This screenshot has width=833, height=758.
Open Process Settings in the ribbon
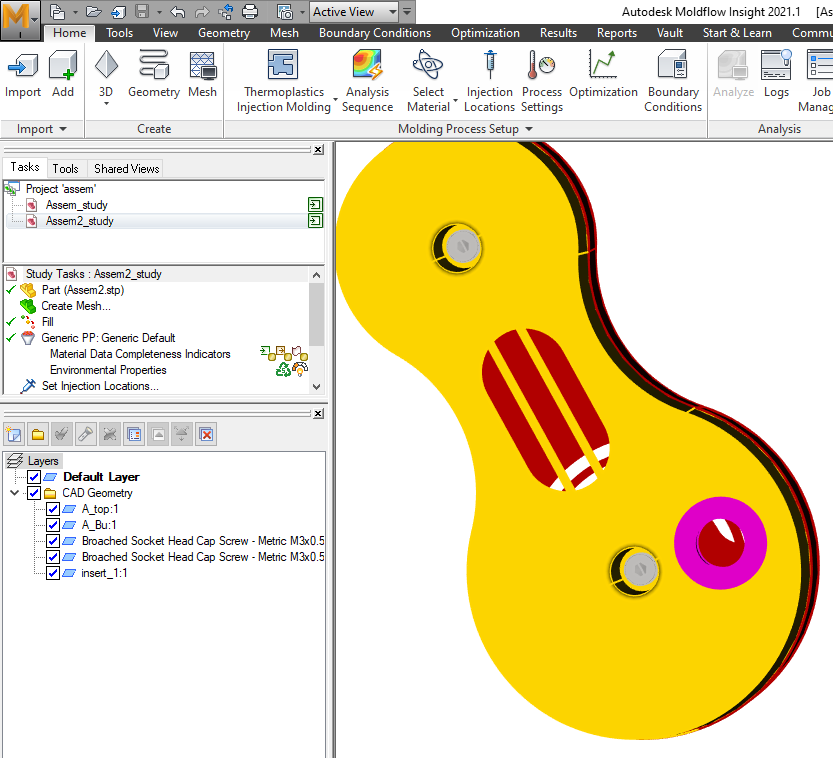pos(542,81)
